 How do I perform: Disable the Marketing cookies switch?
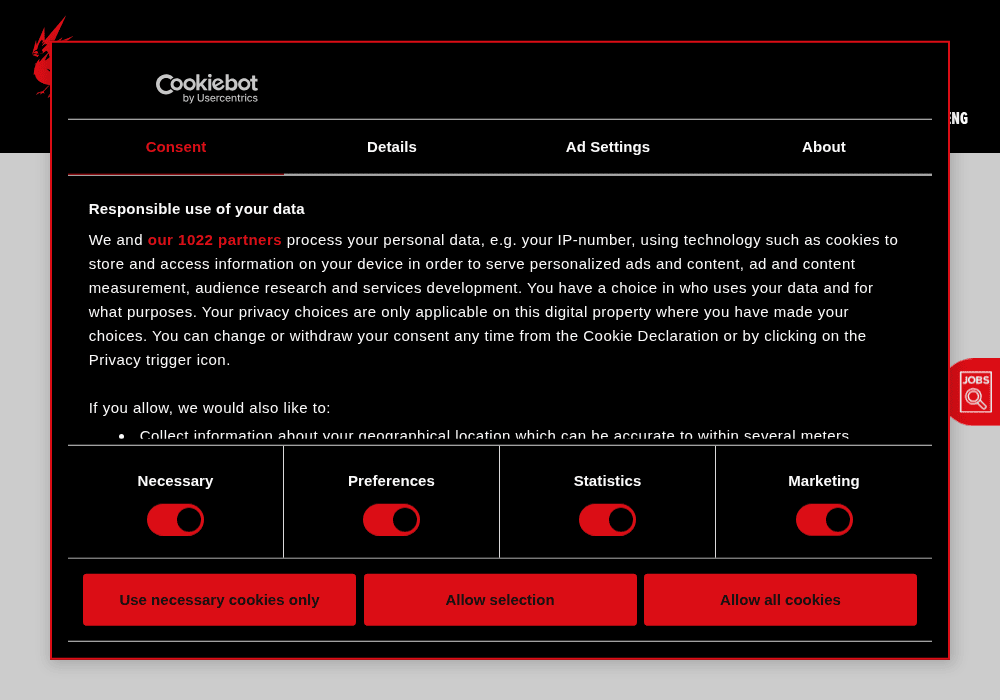[x=824, y=520]
